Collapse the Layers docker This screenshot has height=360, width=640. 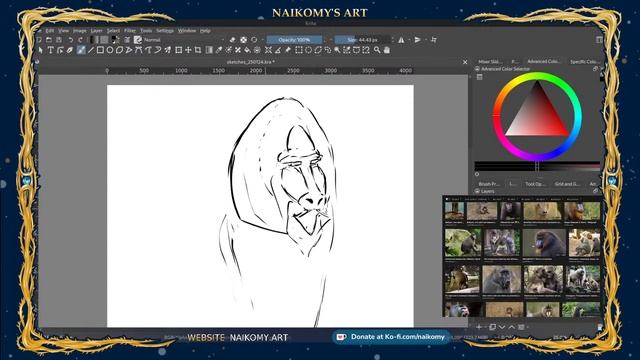[477, 191]
